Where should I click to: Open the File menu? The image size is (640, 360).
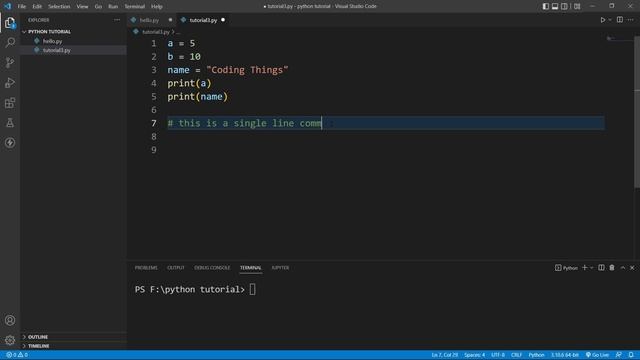pyautogui.click(x=22, y=7)
